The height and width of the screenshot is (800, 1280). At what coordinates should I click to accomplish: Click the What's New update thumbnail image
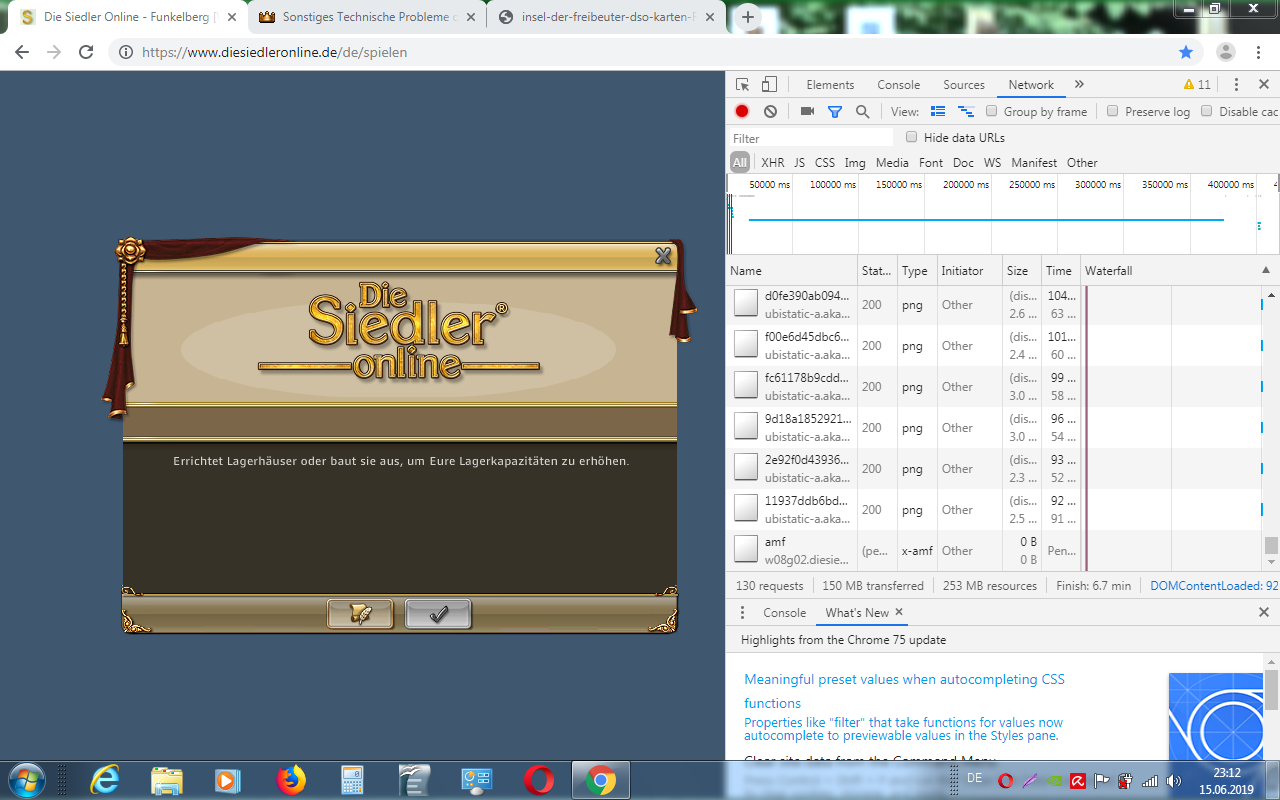[1215, 715]
